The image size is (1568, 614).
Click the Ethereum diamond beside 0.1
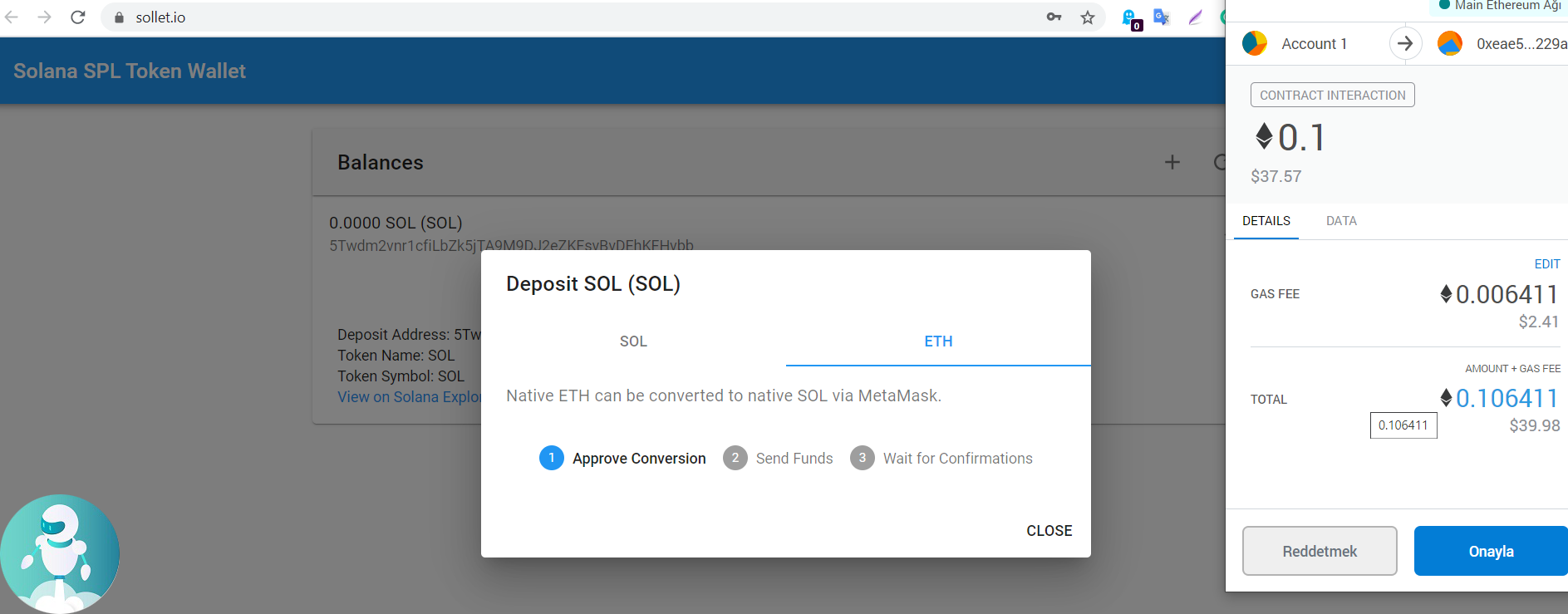(x=1264, y=136)
